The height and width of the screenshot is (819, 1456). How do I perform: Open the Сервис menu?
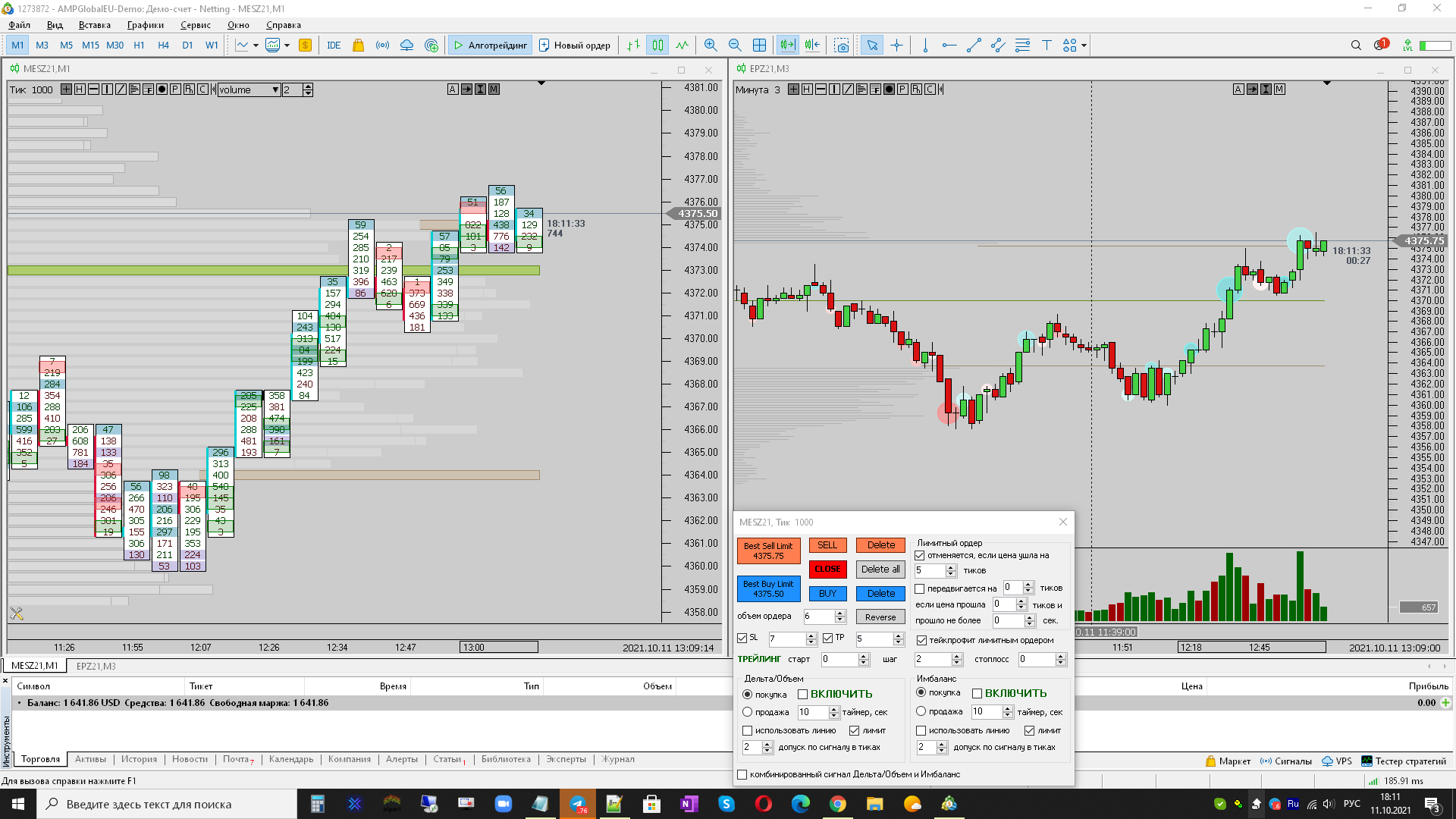pos(195,25)
